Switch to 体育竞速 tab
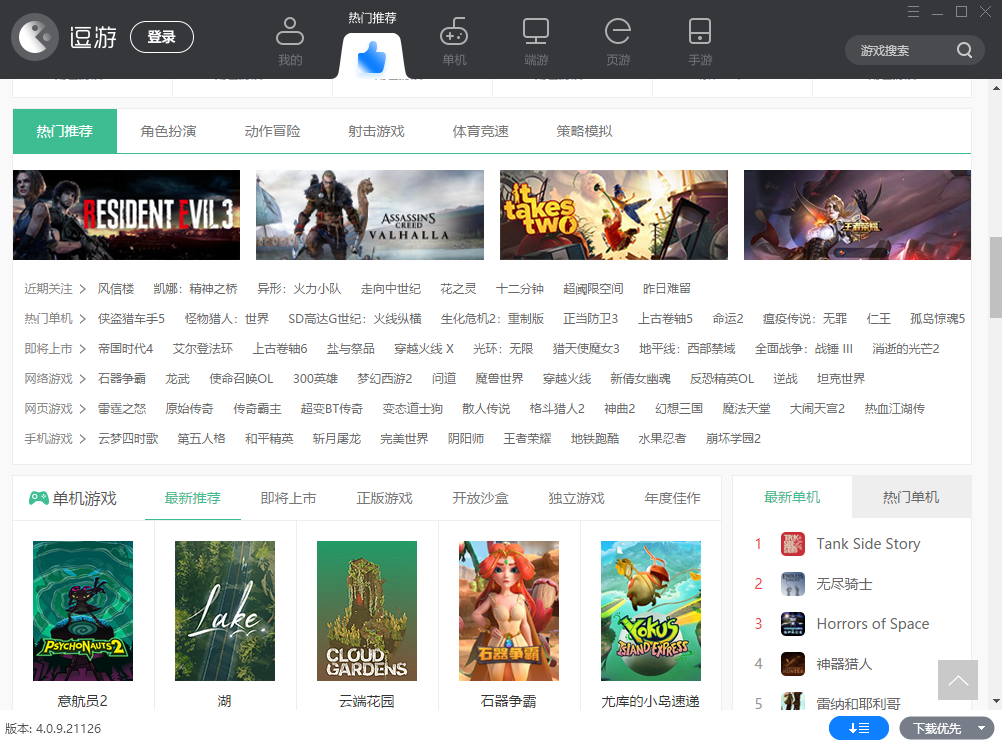The image size is (1002, 743). point(481,131)
